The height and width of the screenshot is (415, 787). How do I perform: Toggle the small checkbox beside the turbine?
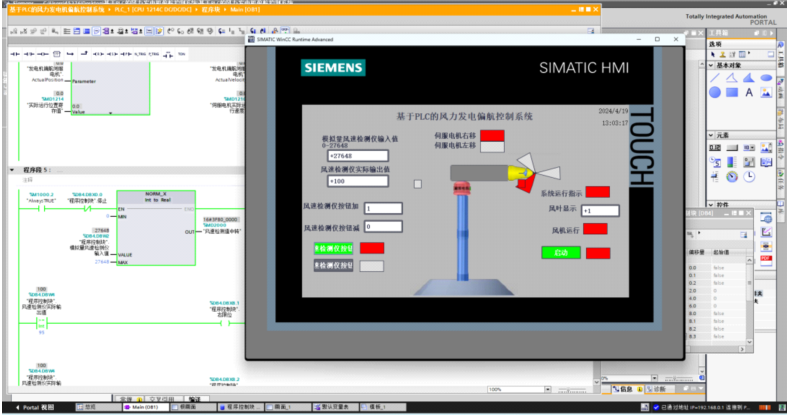pos(418,184)
